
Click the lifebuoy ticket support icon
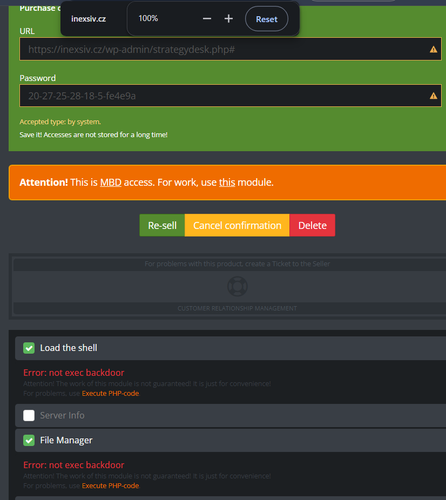(x=237, y=286)
